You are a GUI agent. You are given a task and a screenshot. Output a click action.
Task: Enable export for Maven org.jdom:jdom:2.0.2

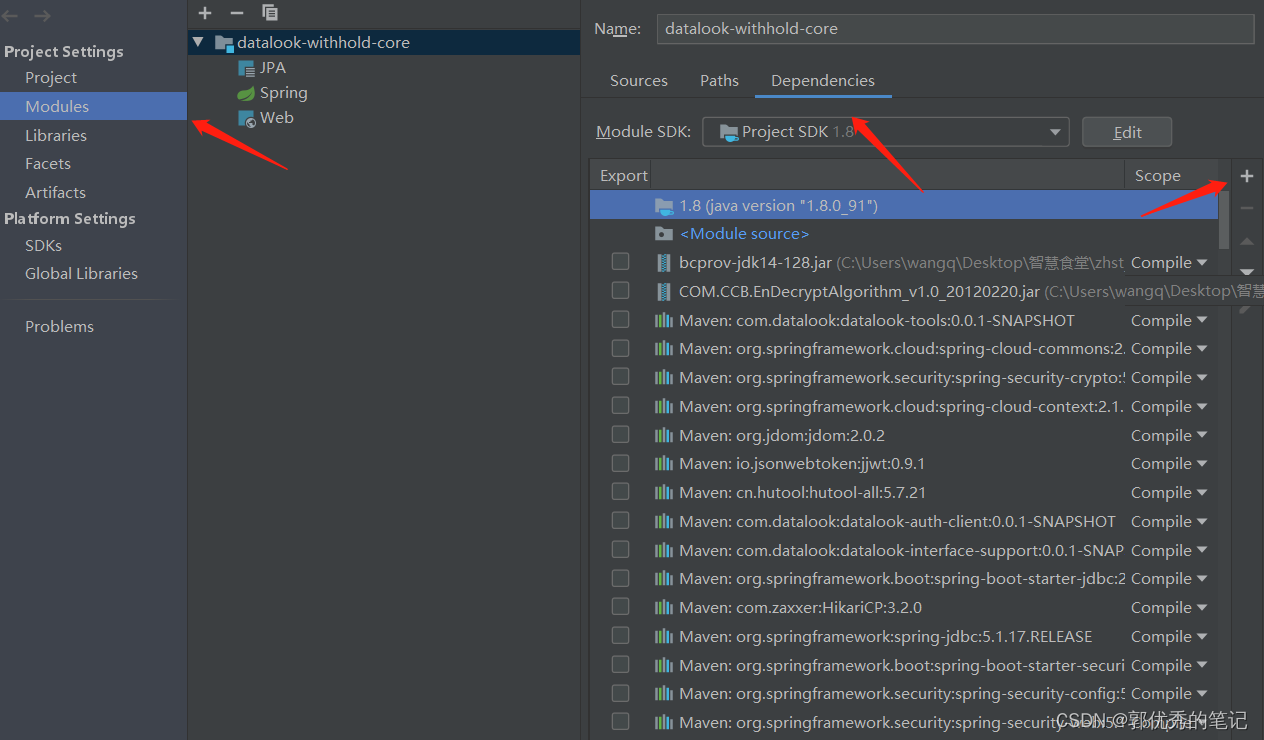(620, 435)
